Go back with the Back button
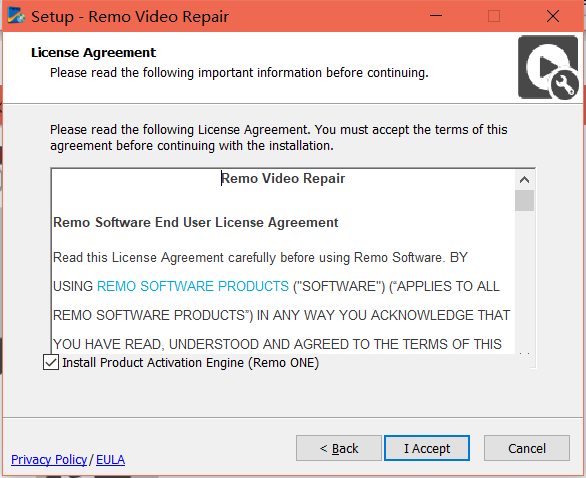 (339, 448)
